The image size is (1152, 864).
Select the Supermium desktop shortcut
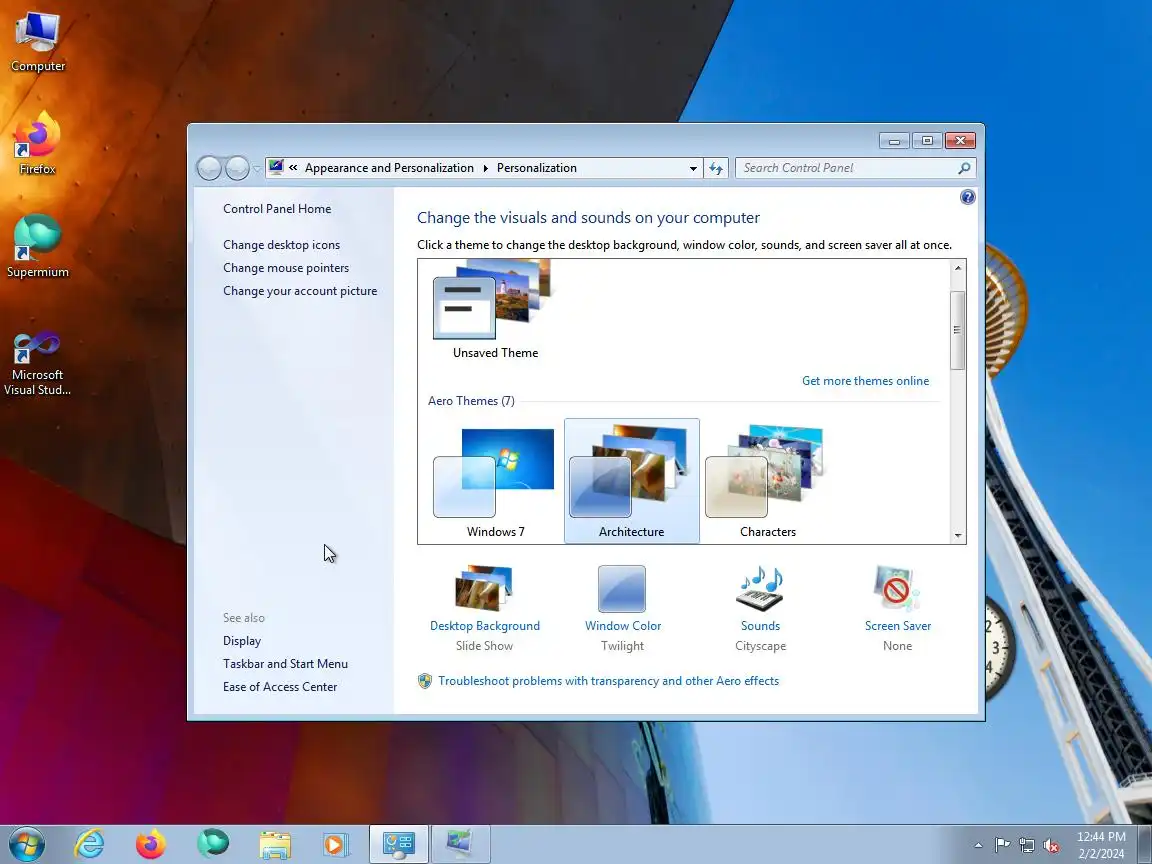(37, 246)
